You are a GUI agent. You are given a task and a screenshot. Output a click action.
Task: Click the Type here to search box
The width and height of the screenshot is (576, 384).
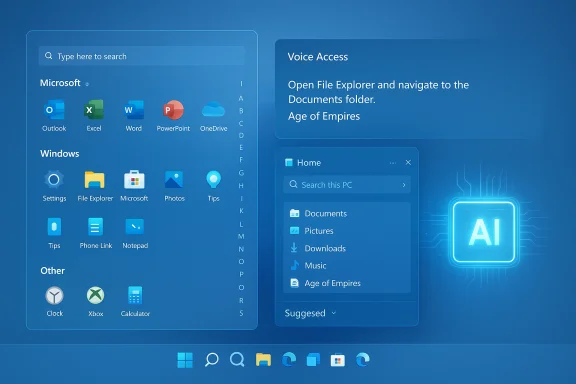[141, 56]
